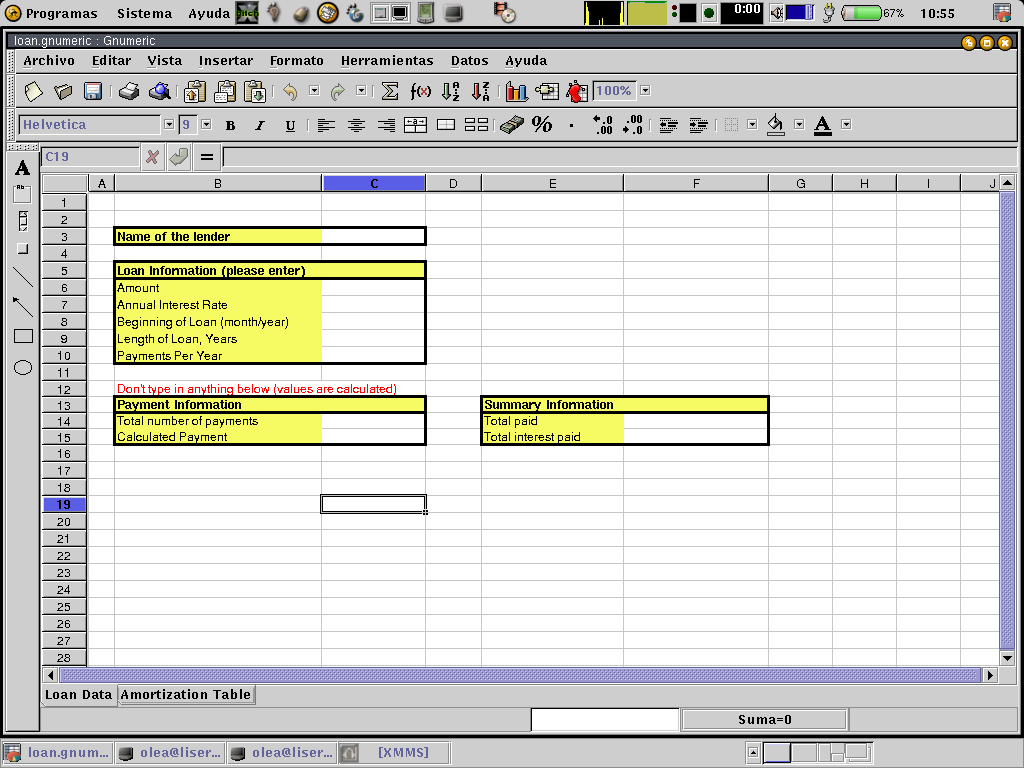
Task: Open the font color dropdown arrow
Action: pos(846,124)
